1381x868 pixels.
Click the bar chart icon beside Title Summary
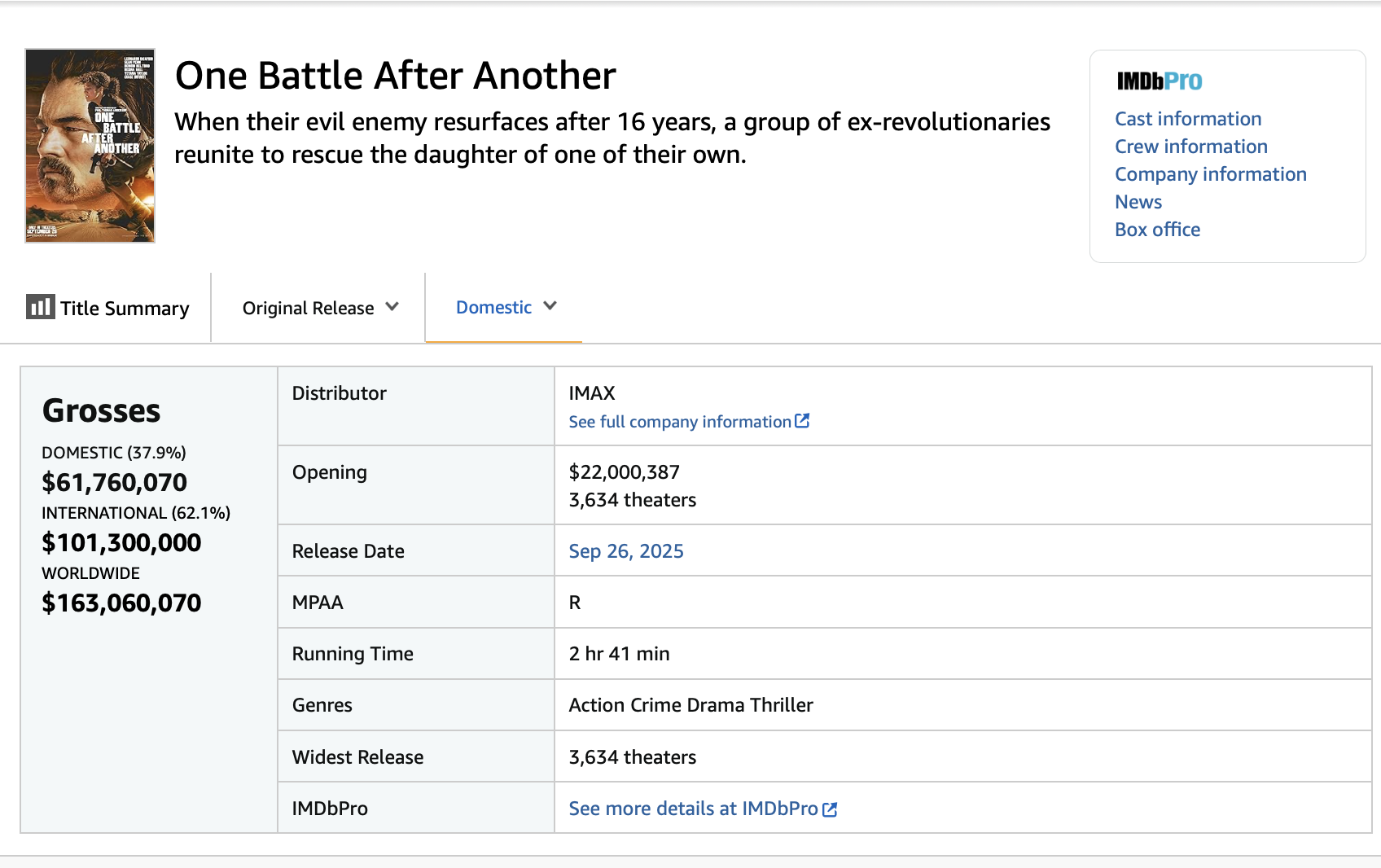tap(40, 307)
